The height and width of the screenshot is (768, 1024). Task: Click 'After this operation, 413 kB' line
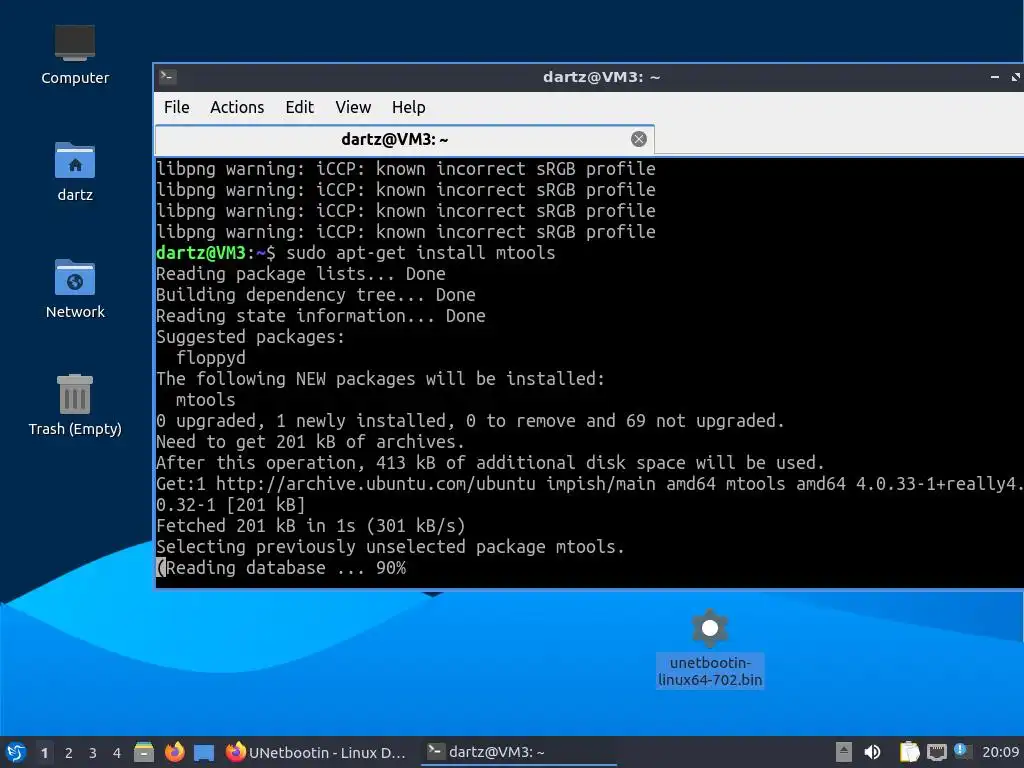coord(490,463)
